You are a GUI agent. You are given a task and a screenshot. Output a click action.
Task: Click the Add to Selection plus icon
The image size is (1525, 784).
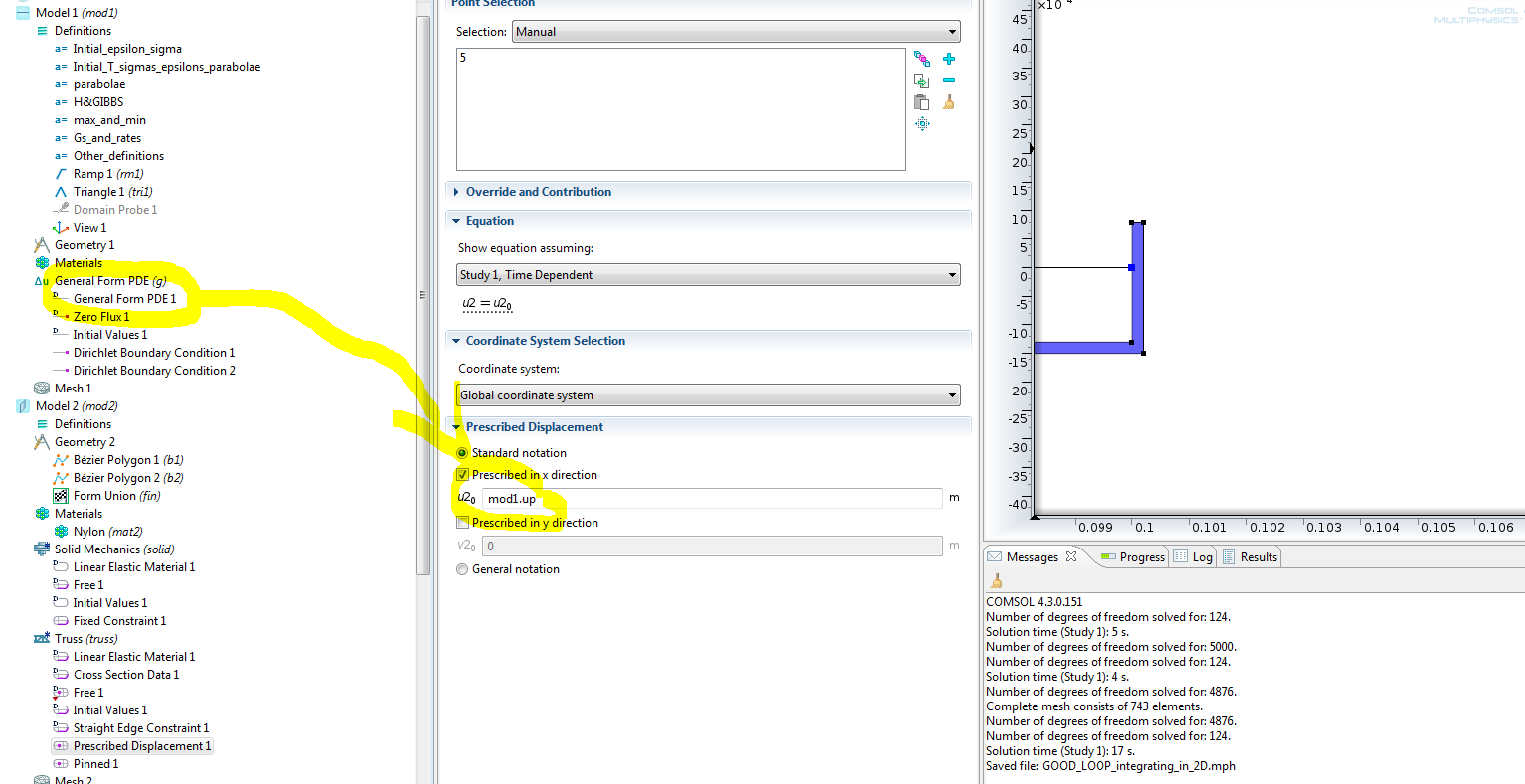(x=949, y=59)
